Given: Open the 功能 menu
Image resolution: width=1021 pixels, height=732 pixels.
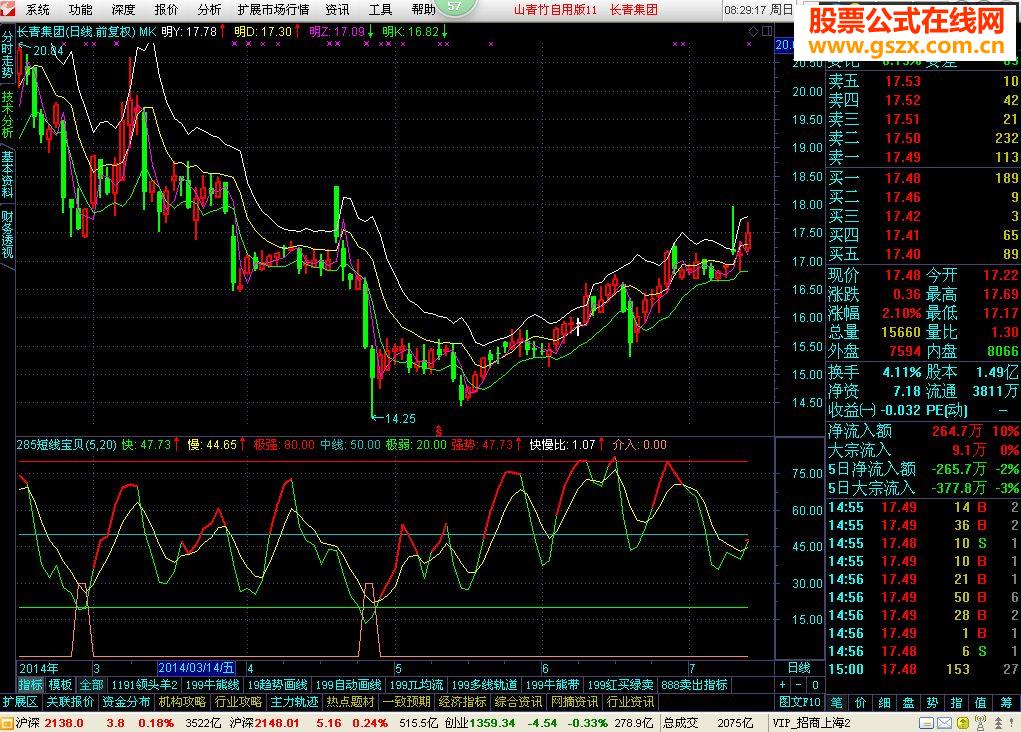Looking at the screenshot, I should [81, 10].
